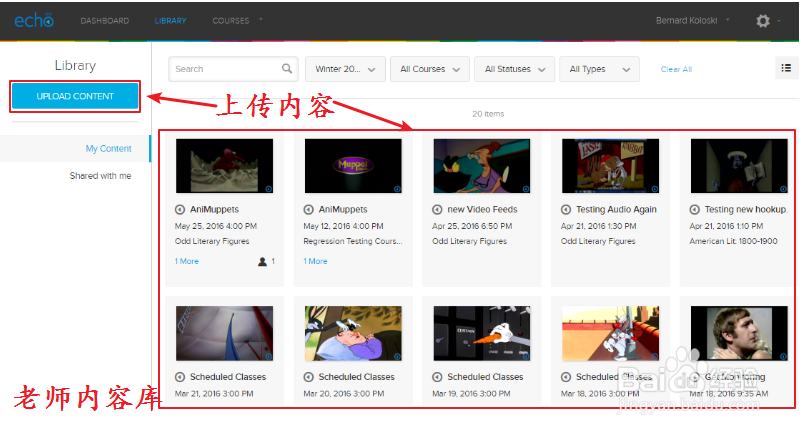Click the UPLOAD CONTENT button
804x433 pixels.
[75, 96]
